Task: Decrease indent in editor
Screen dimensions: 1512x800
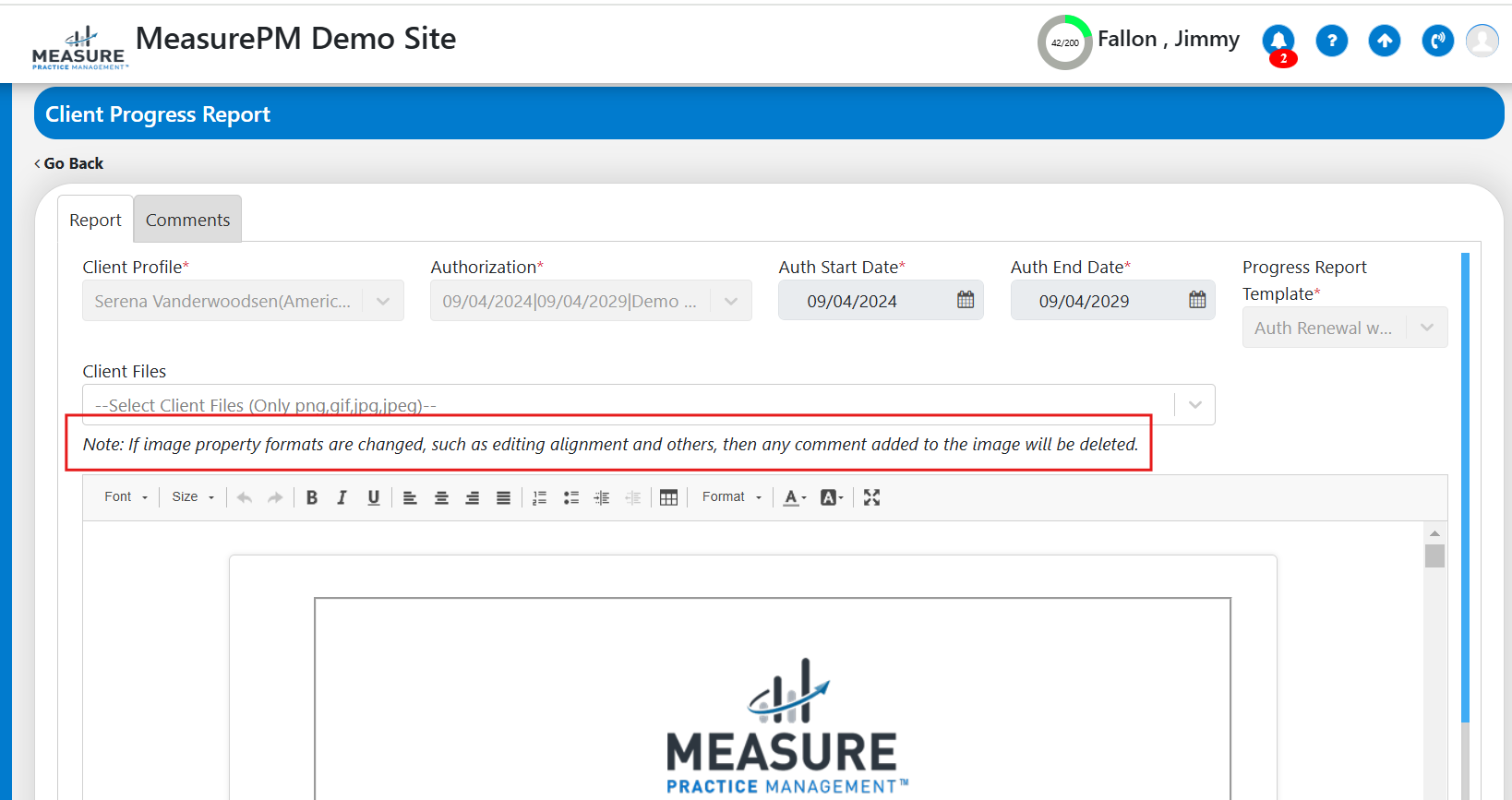Action: point(632,497)
